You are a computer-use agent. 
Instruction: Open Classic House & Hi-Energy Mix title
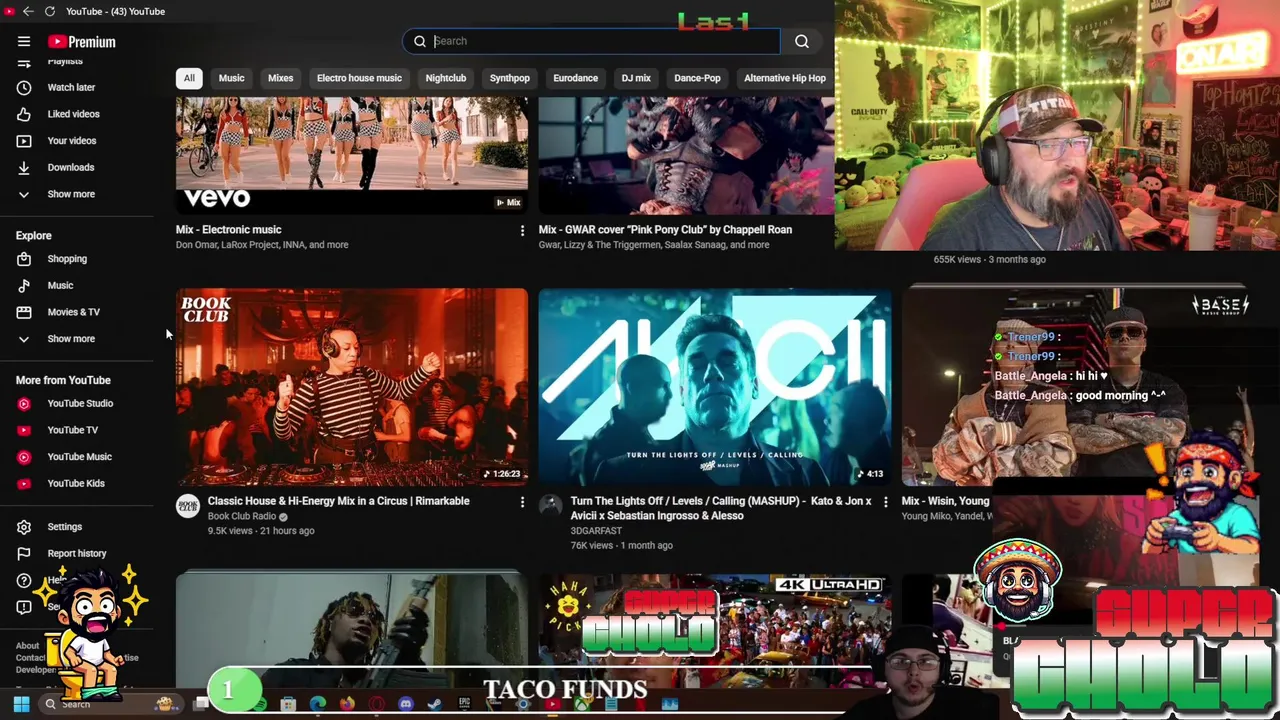[338, 501]
